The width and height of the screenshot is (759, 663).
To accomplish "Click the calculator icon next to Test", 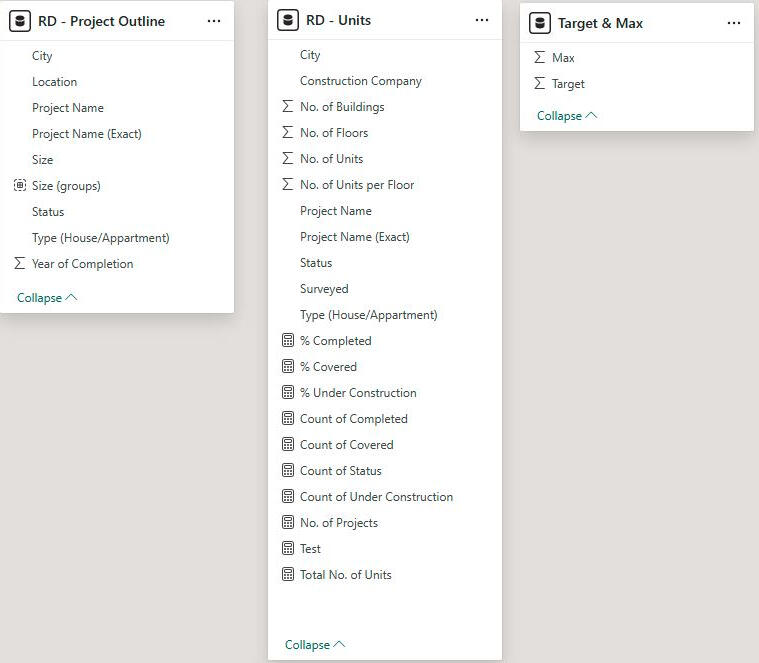I will pyautogui.click(x=288, y=549).
